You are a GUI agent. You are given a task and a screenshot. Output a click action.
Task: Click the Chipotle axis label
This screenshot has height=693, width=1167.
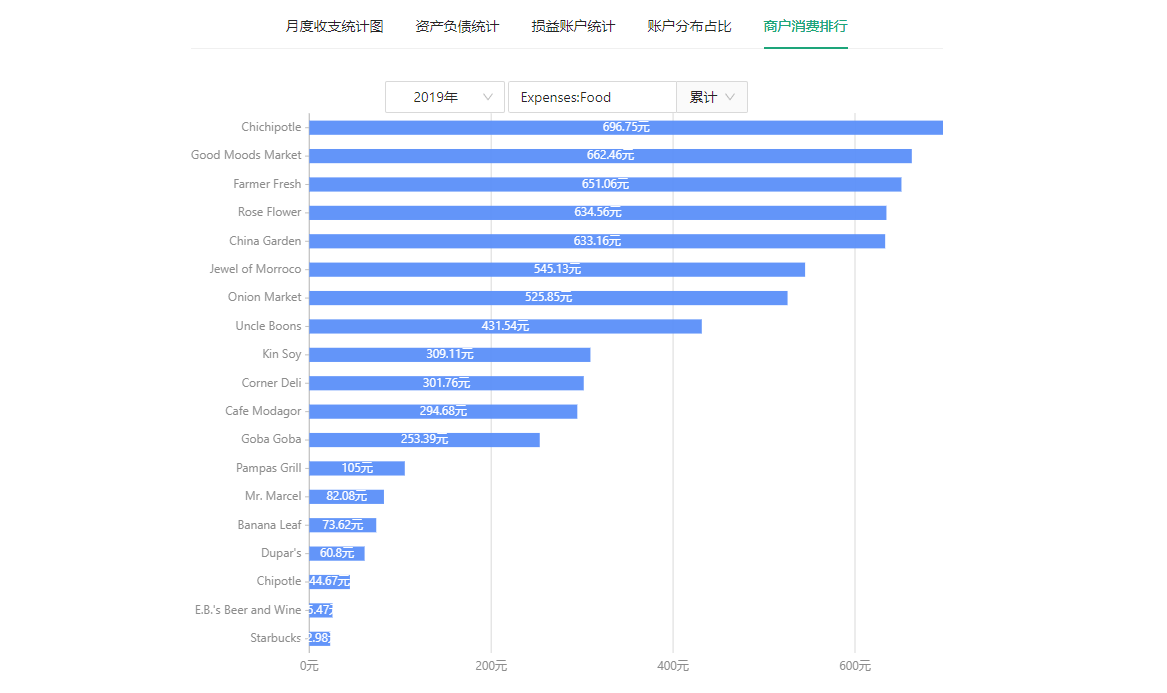point(278,581)
